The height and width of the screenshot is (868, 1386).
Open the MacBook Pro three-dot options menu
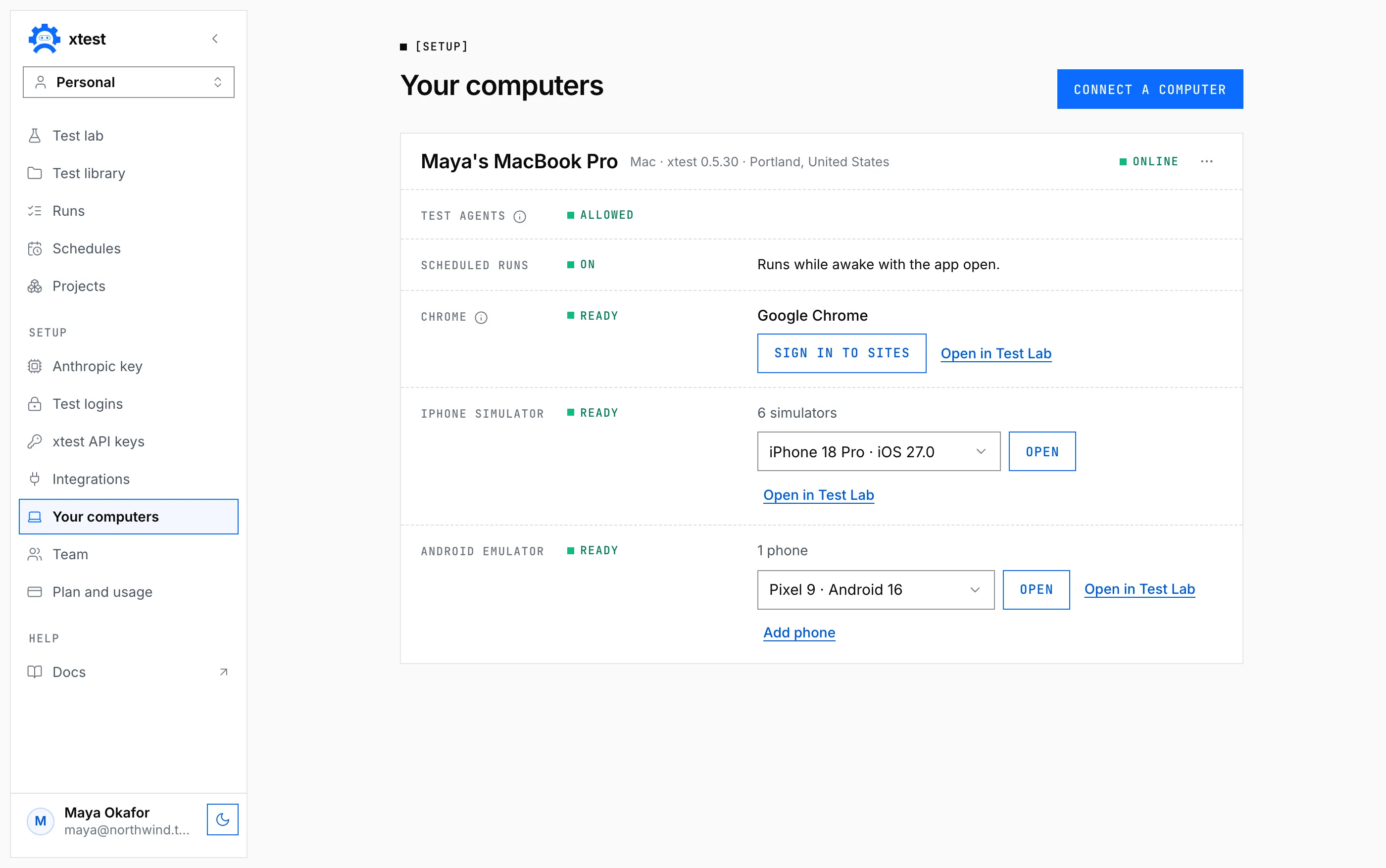click(1207, 161)
